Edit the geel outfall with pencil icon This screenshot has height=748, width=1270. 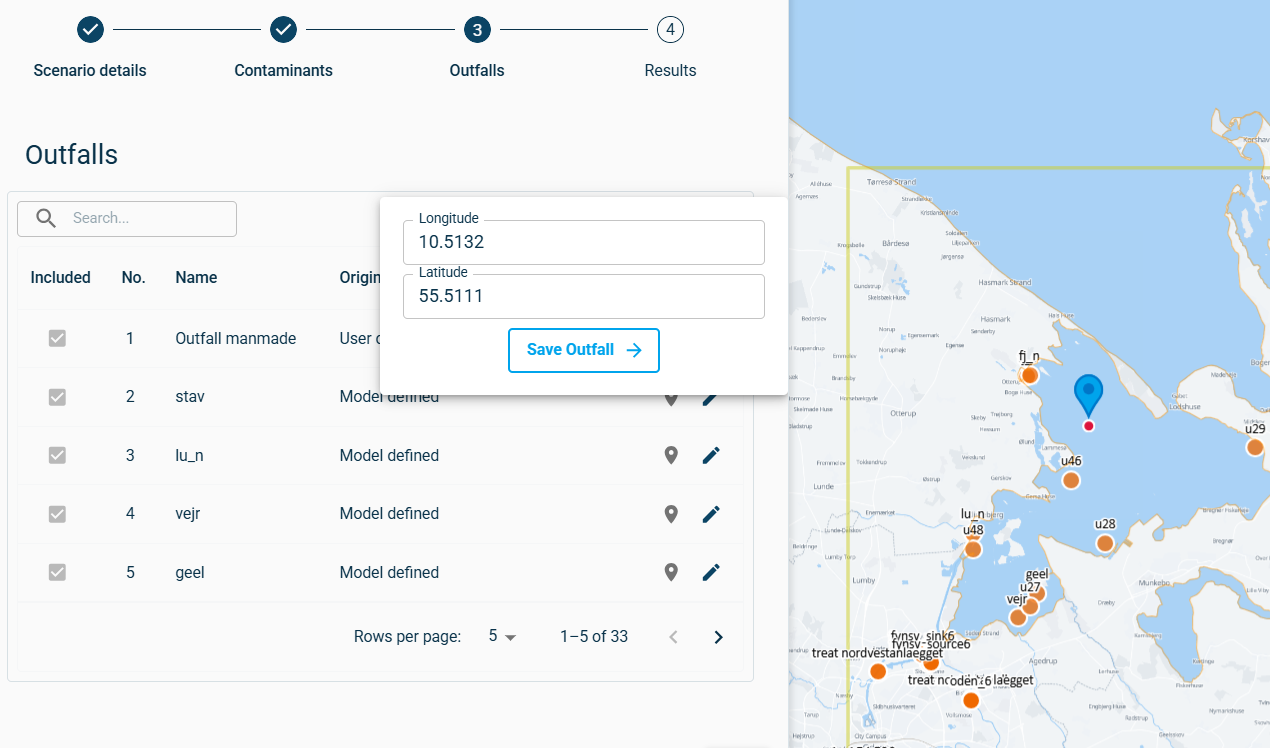710,572
